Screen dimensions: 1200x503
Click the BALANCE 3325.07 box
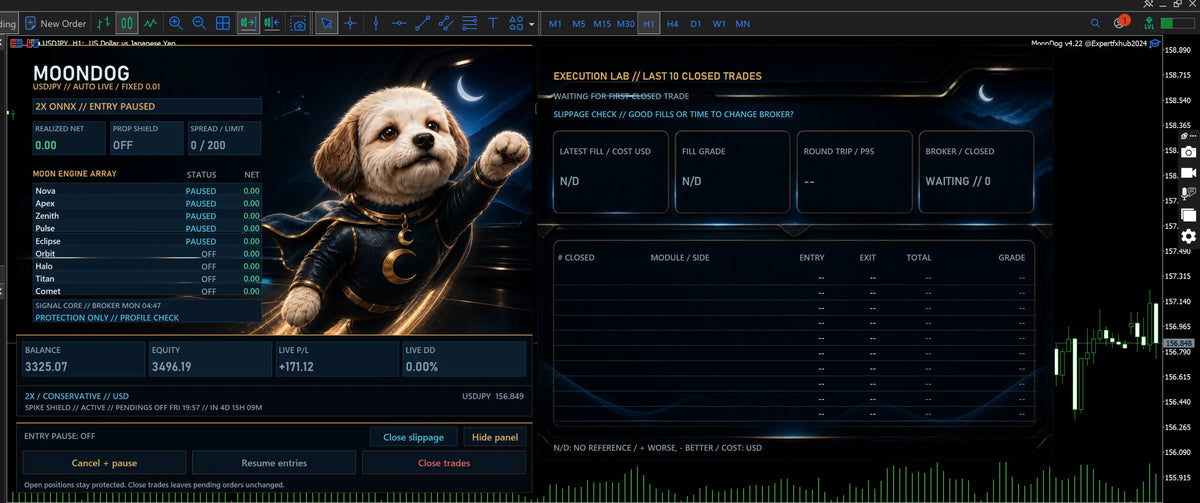(84, 360)
